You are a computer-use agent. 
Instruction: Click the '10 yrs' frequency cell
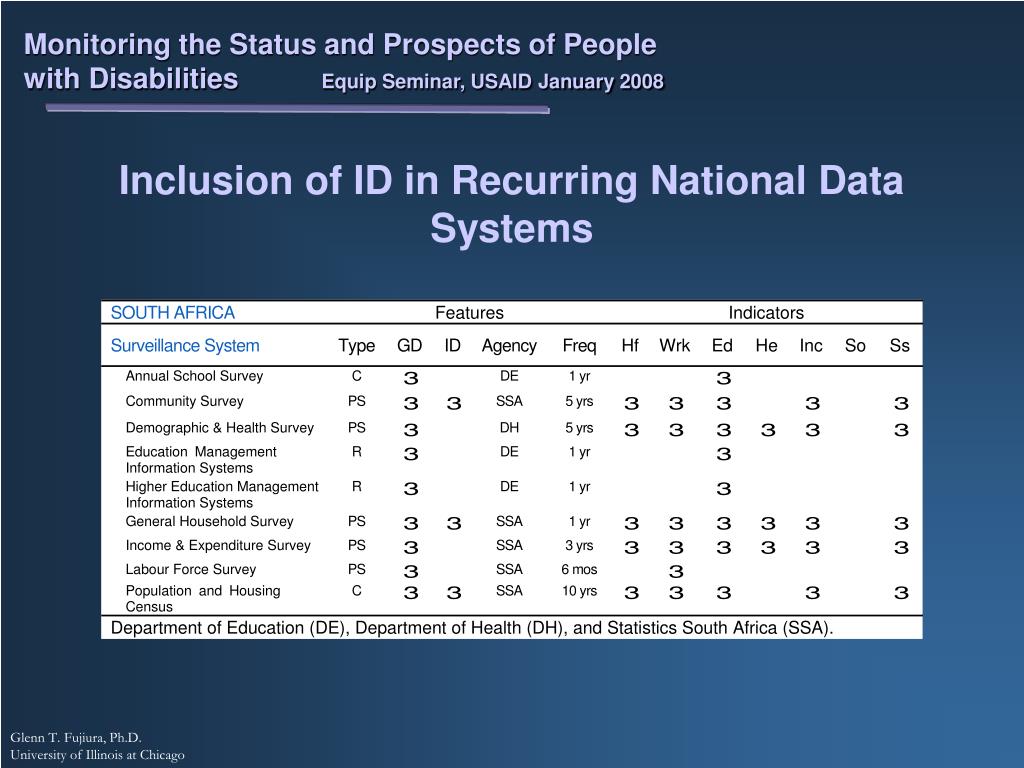tap(579, 591)
